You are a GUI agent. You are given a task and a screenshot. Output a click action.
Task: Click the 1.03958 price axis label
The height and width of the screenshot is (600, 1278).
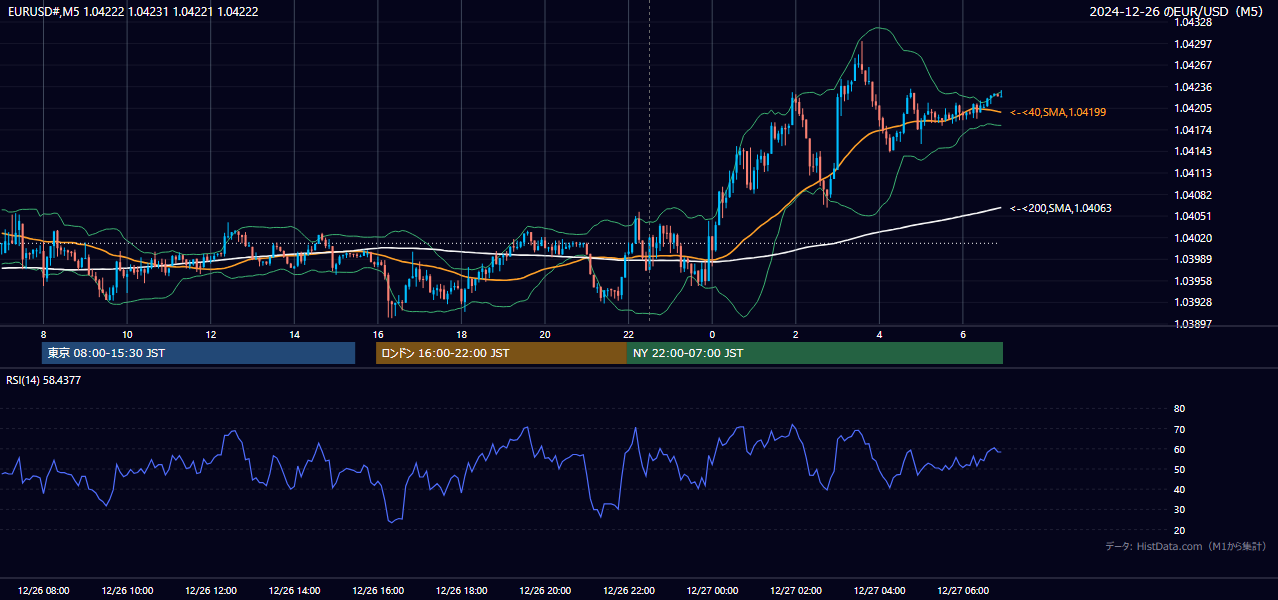pos(1192,281)
